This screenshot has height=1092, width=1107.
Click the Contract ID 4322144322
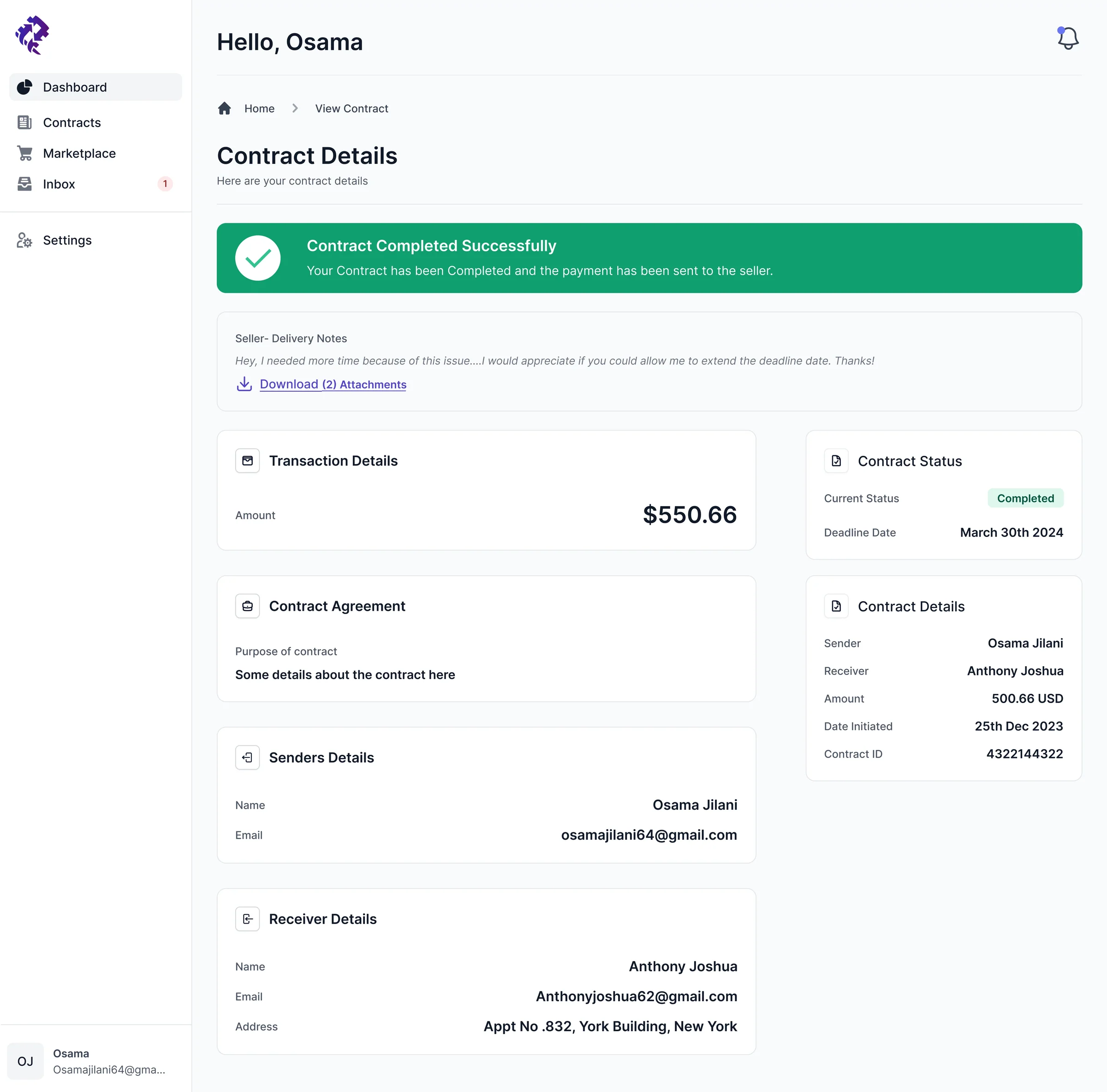1024,754
